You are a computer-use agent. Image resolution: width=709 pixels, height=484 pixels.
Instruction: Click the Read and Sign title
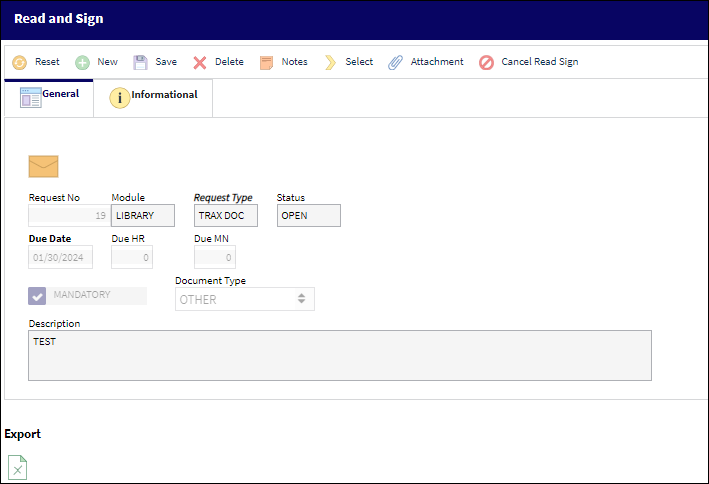click(x=59, y=19)
